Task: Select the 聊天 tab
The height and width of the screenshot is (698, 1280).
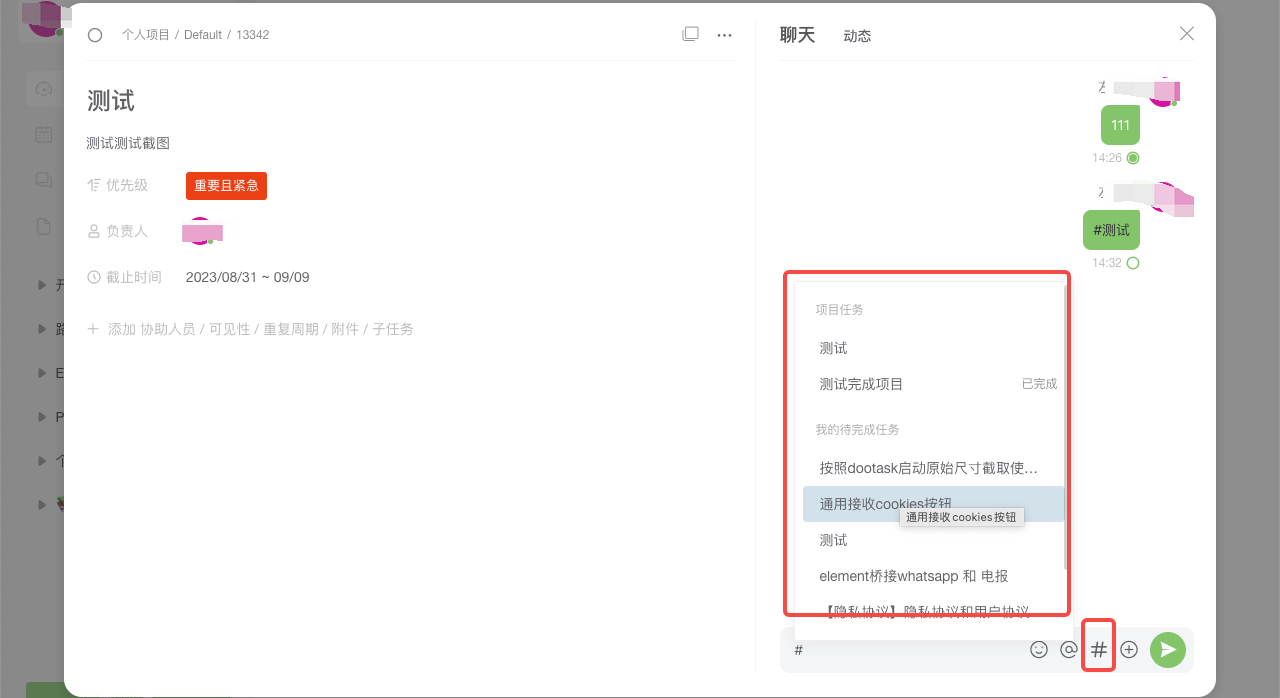Action: (x=797, y=34)
